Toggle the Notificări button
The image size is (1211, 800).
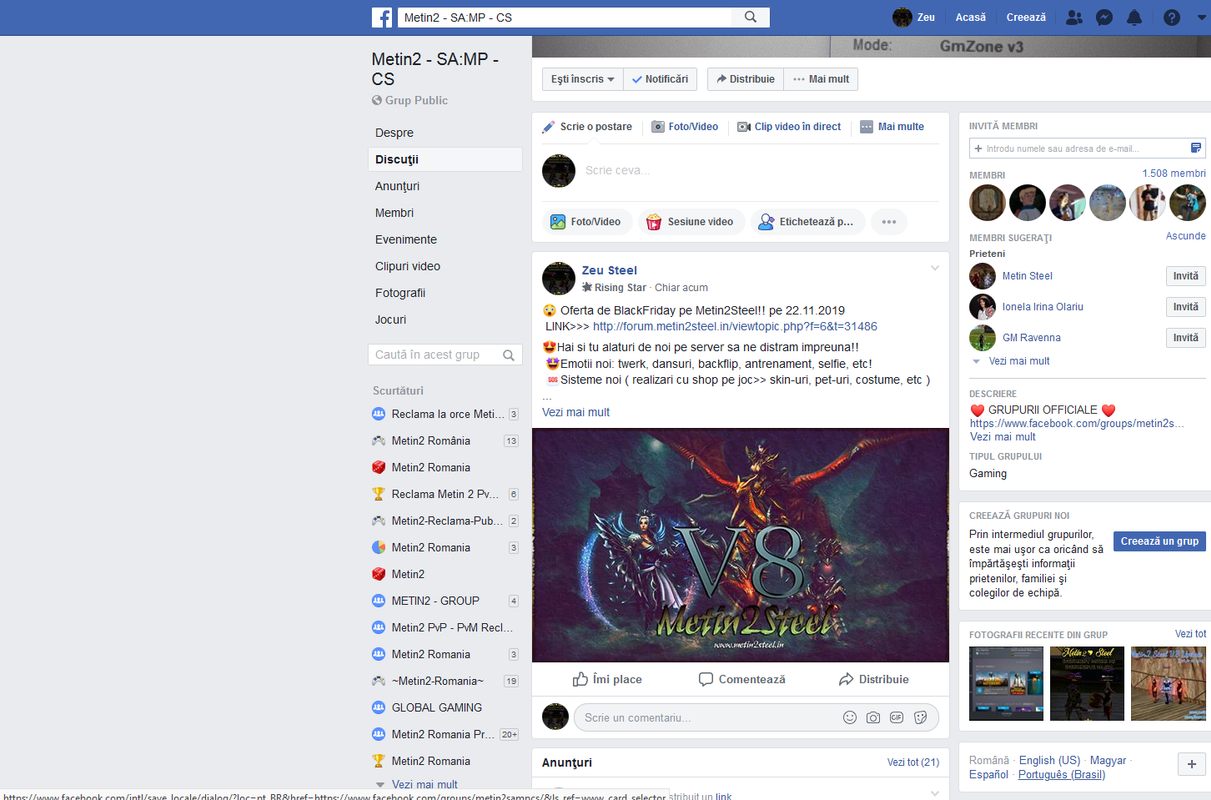(660, 79)
